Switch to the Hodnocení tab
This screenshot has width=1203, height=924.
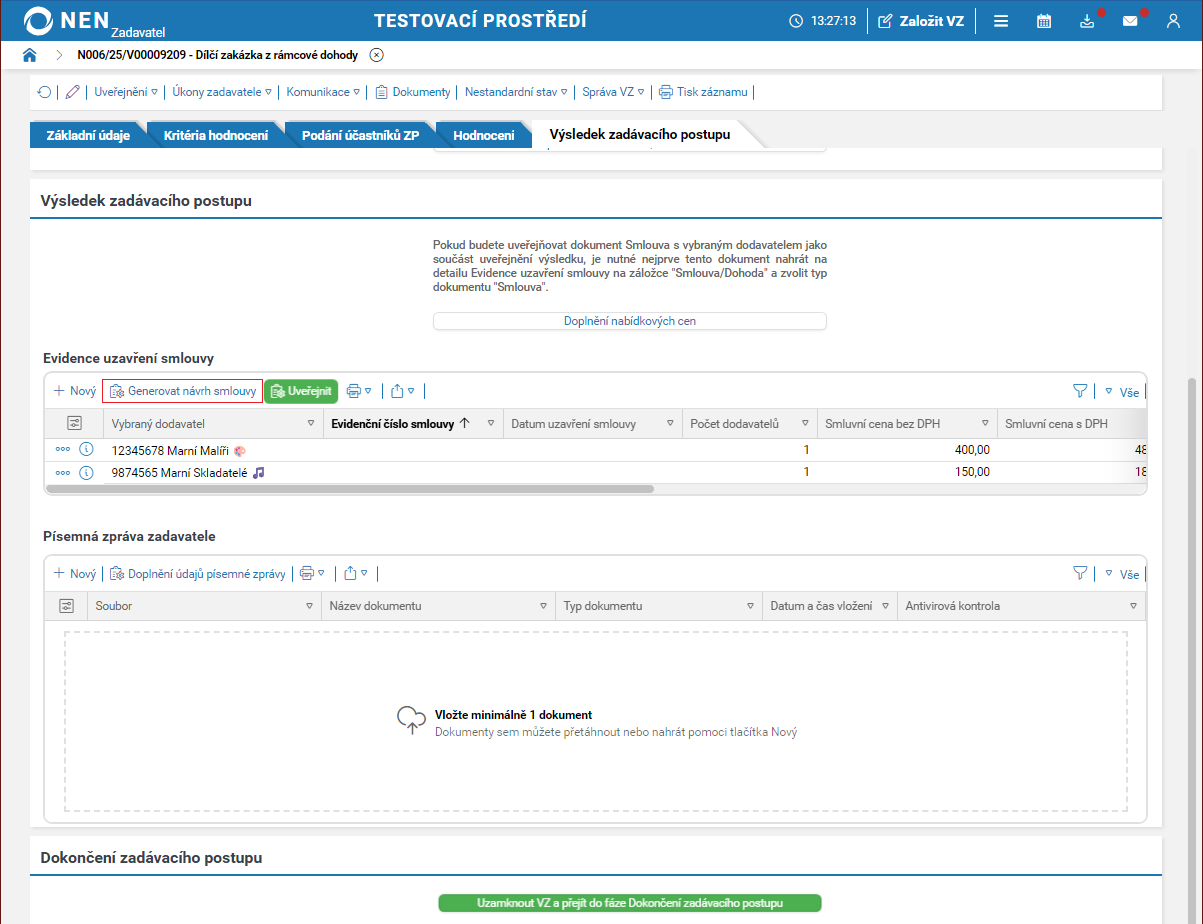(x=484, y=135)
